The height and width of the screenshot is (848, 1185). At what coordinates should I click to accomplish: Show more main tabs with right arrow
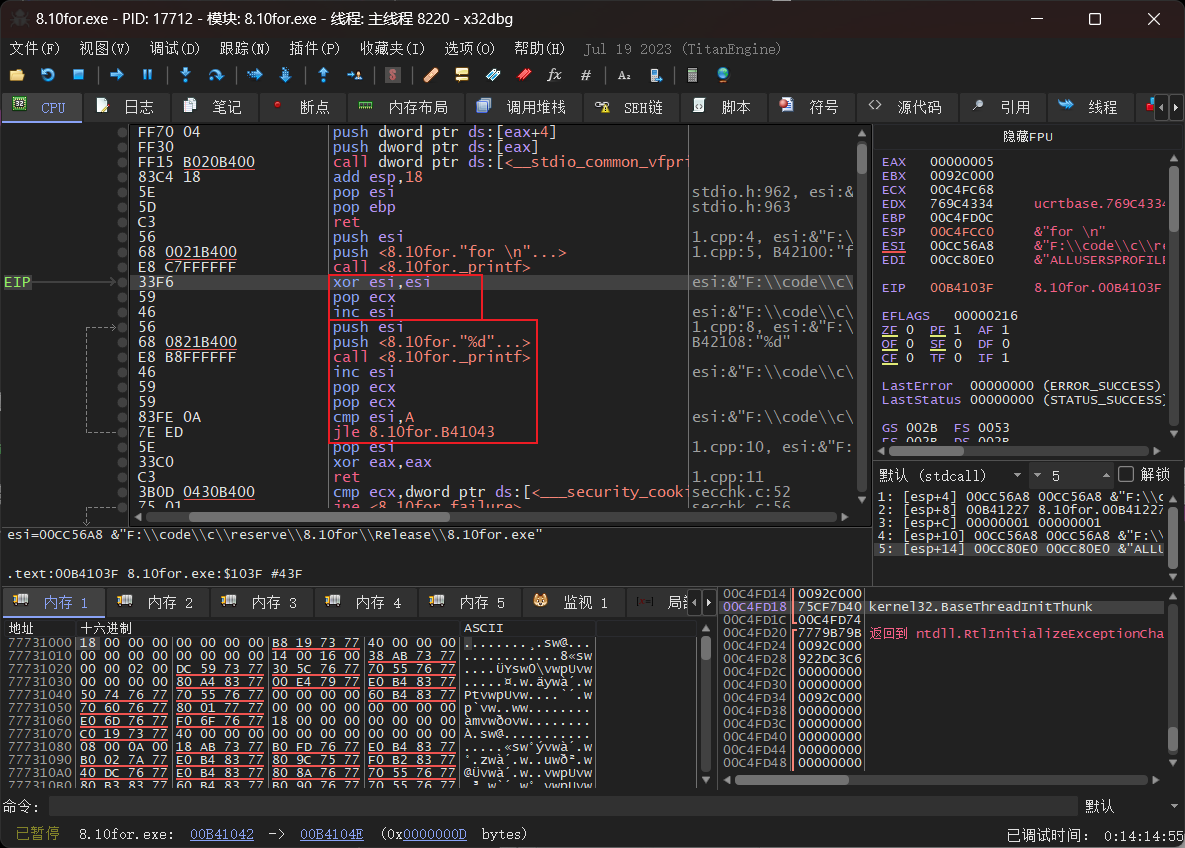point(1175,107)
